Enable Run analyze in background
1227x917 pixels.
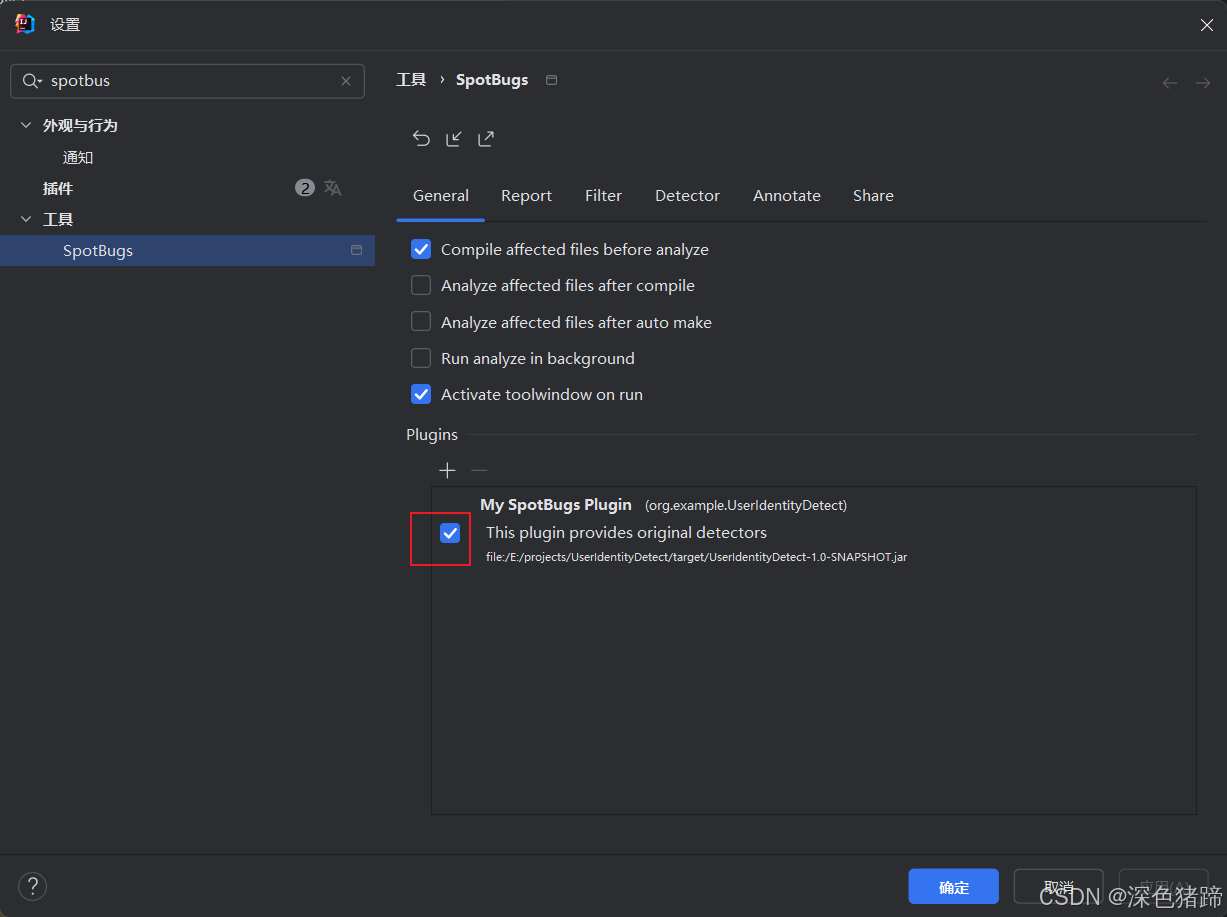click(421, 358)
